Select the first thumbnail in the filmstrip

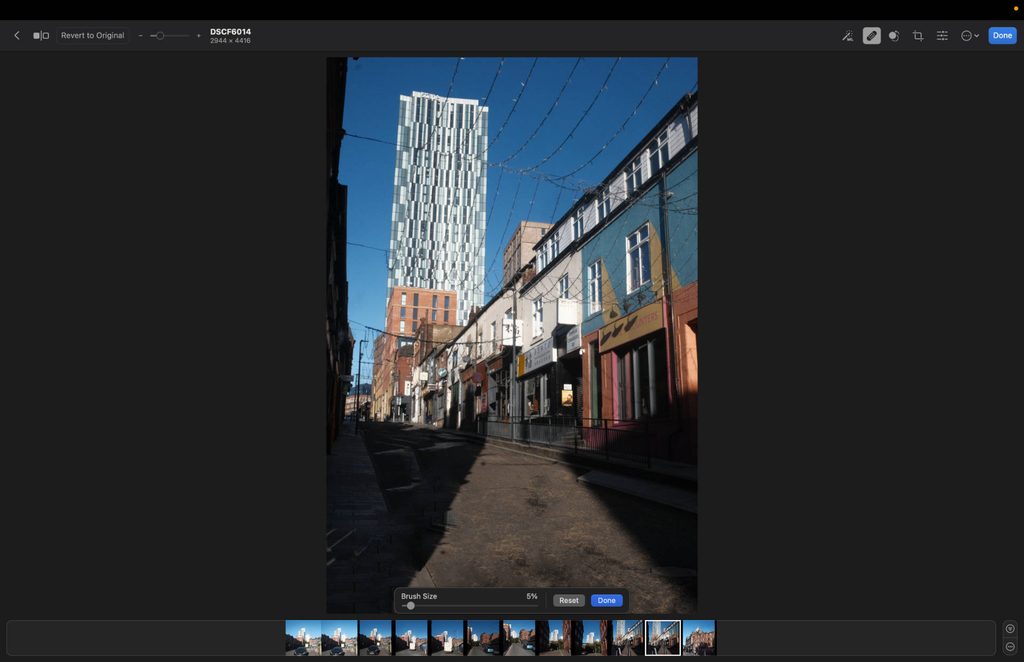pos(303,638)
